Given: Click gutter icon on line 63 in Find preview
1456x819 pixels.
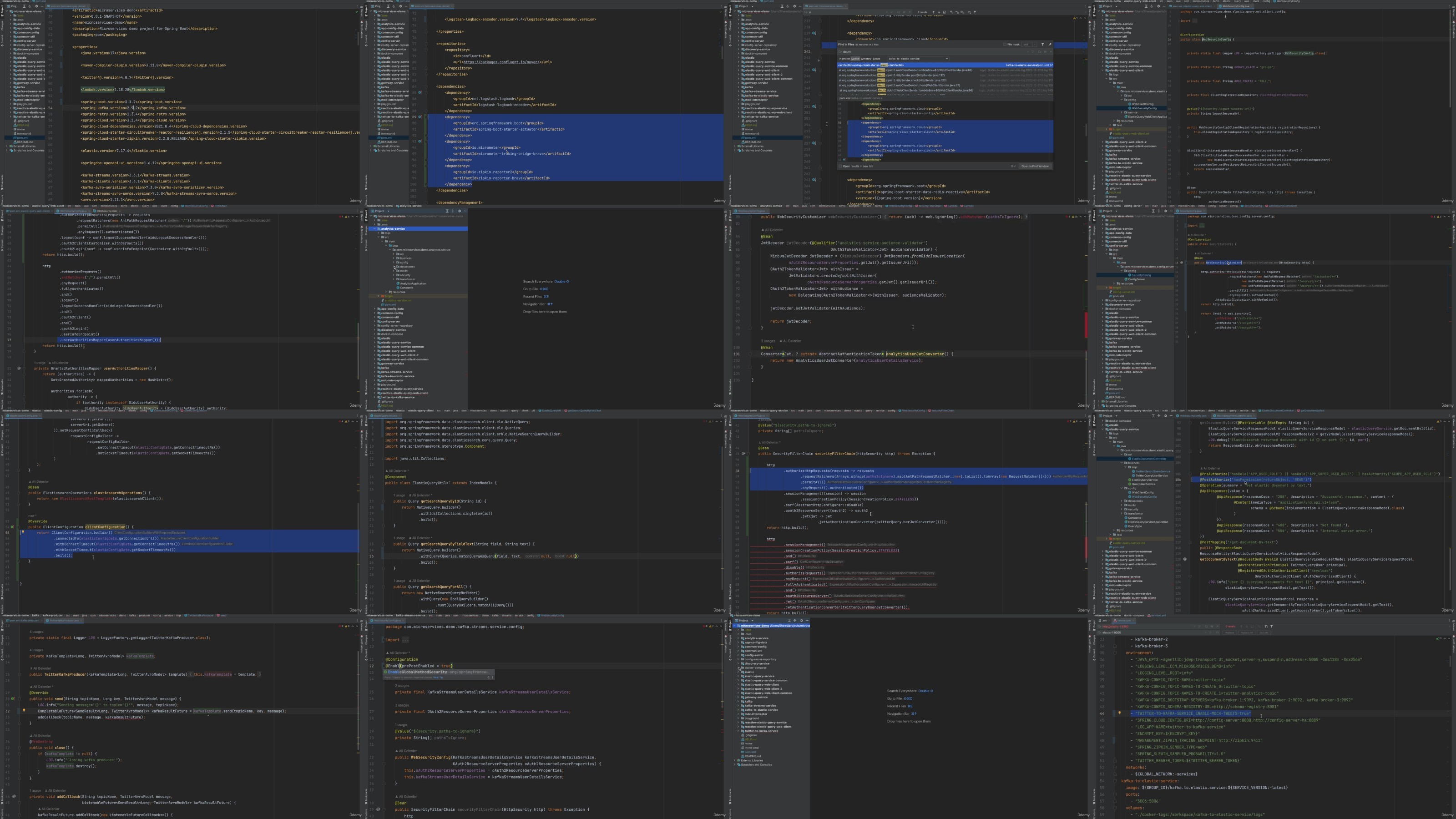Looking at the screenshot, I should click(x=844, y=159).
